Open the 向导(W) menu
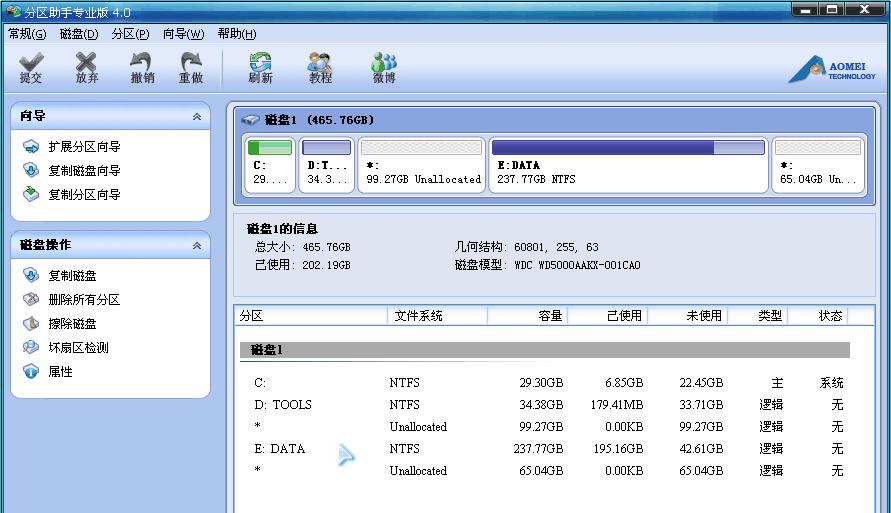891x513 pixels. (x=184, y=34)
